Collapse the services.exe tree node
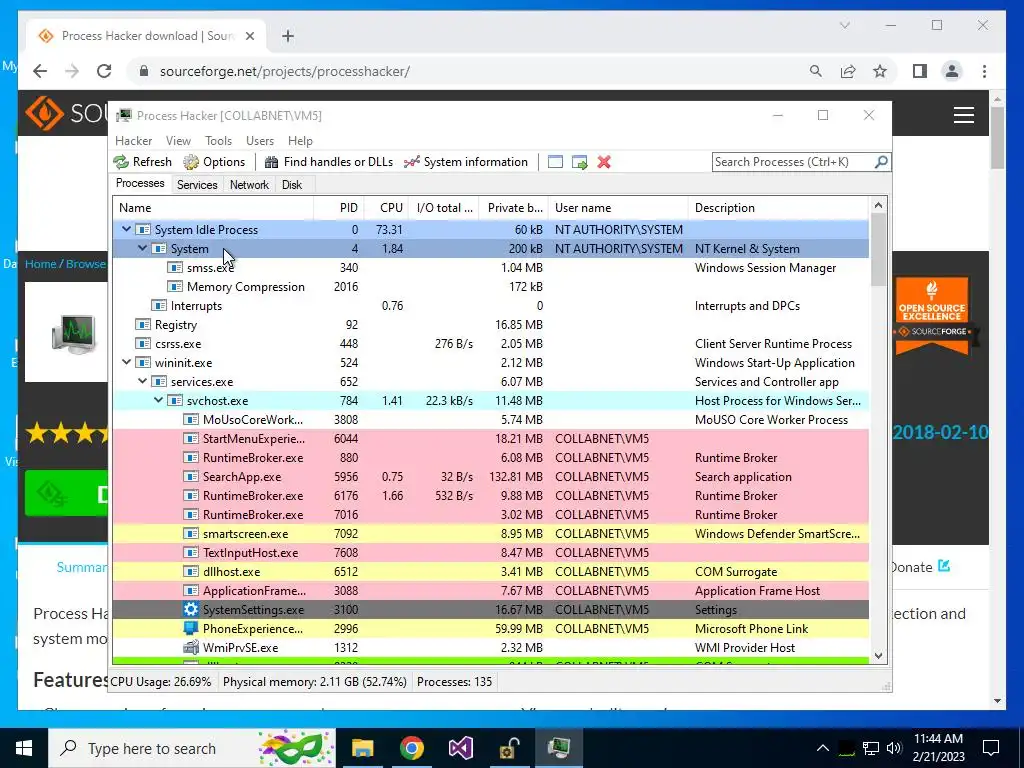 (x=142, y=381)
